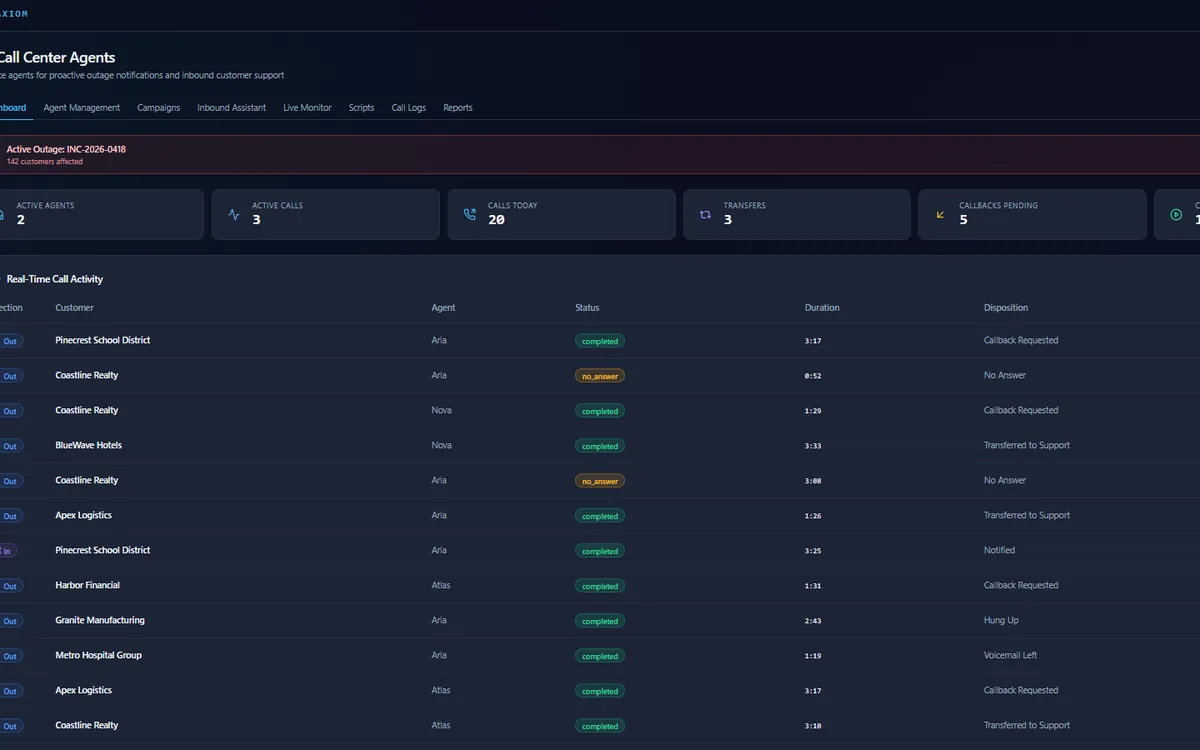Click Coastline Realty in the 1:29 call row
This screenshot has height=750, width=1200.
click(87, 410)
